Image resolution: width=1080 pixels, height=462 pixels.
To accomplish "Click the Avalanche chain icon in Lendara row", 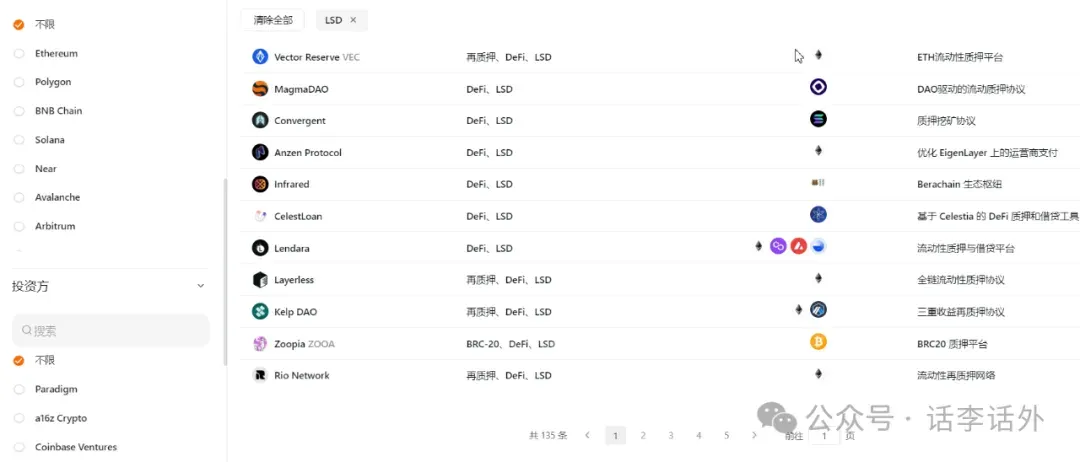I will pos(798,246).
